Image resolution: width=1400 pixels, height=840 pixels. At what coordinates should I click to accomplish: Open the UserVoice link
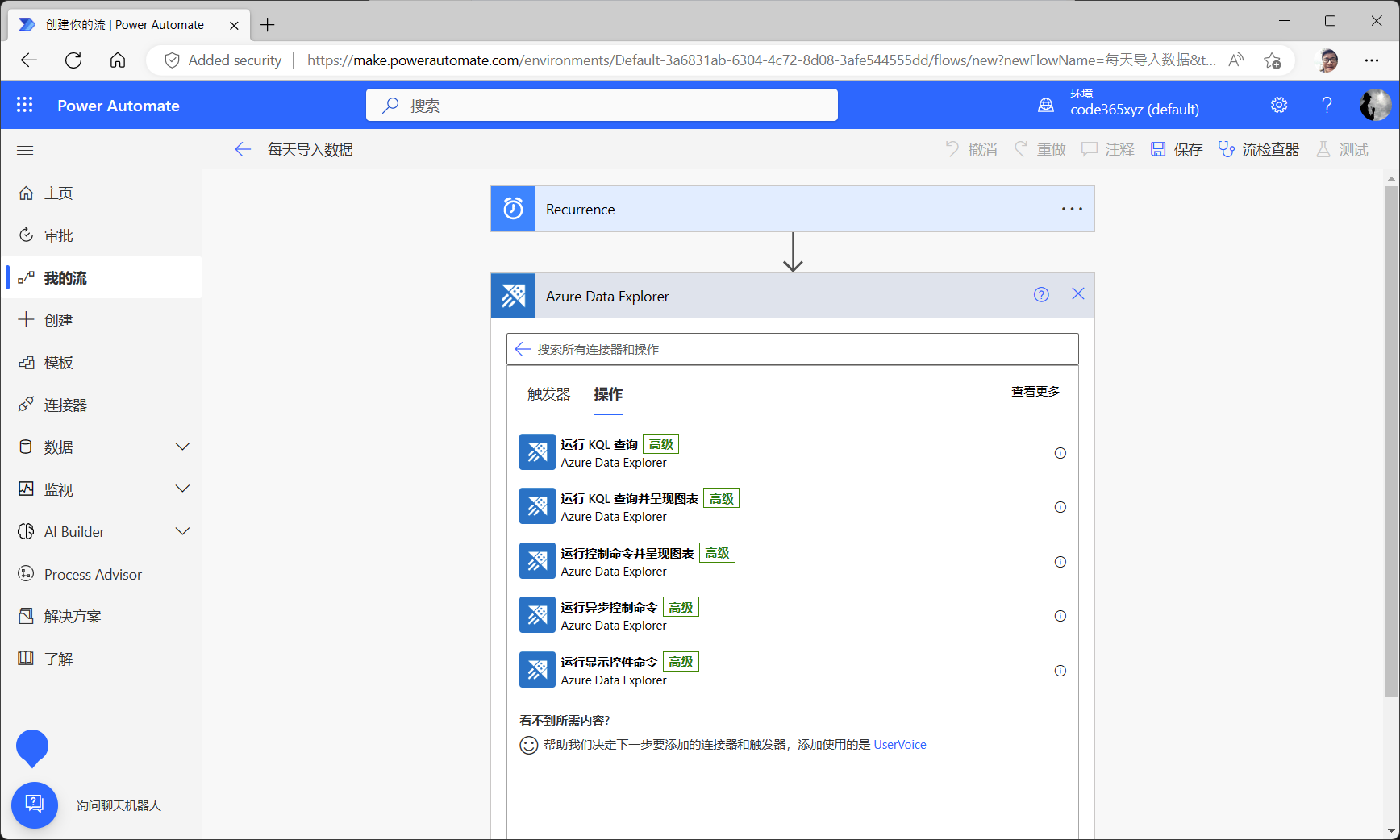[x=900, y=745]
